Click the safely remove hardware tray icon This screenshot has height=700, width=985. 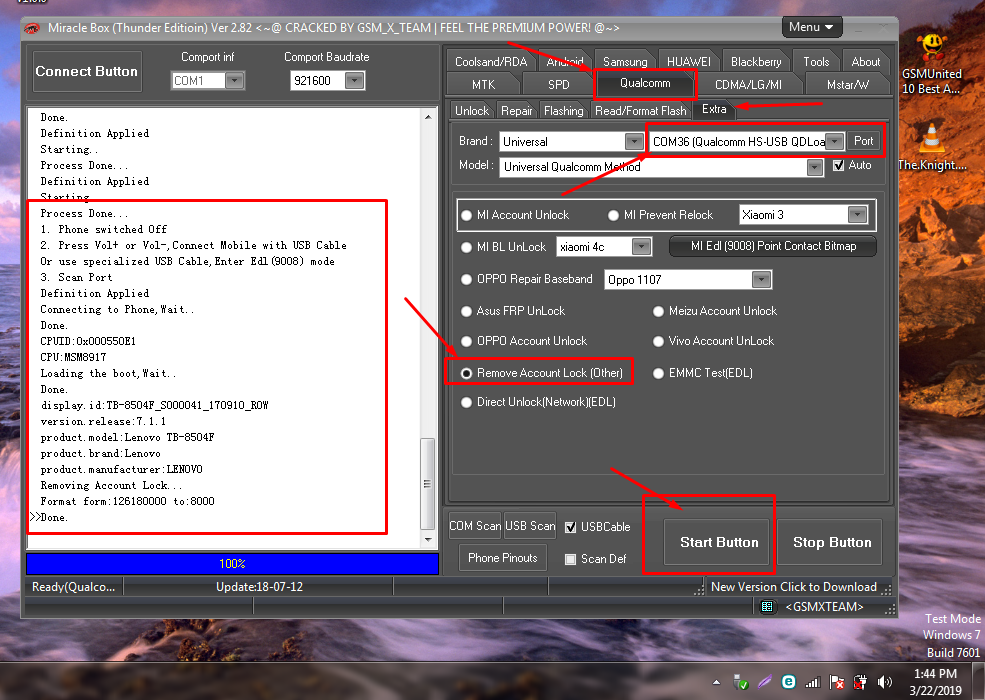click(x=741, y=682)
